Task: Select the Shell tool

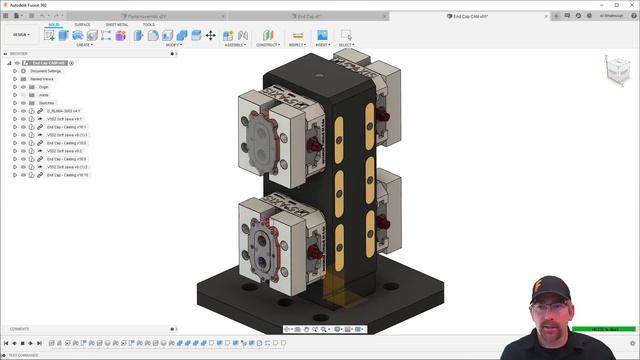Action: pyautogui.click(x=167, y=35)
